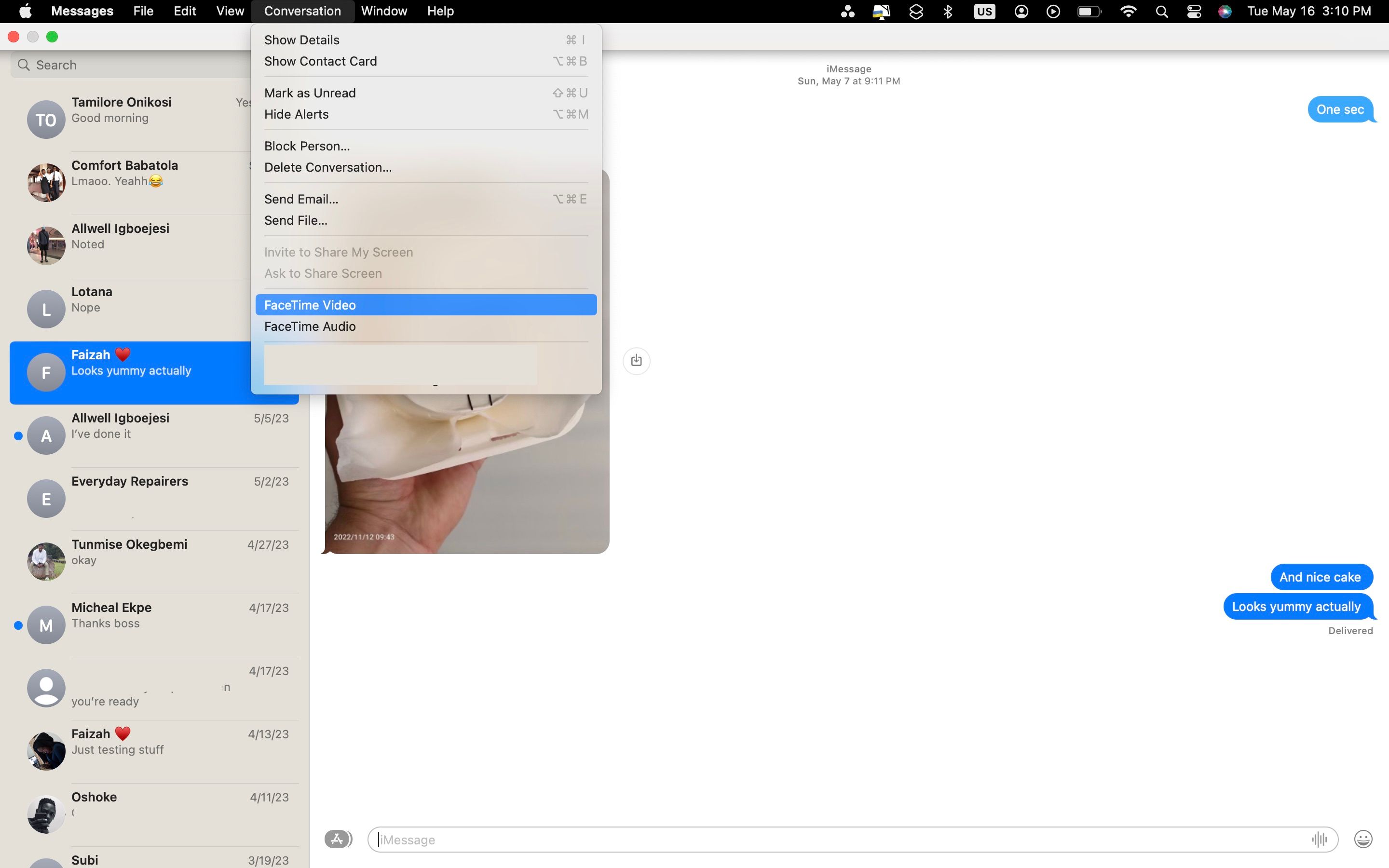
Task: Open the Apple menu
Action: coord(26,11)
